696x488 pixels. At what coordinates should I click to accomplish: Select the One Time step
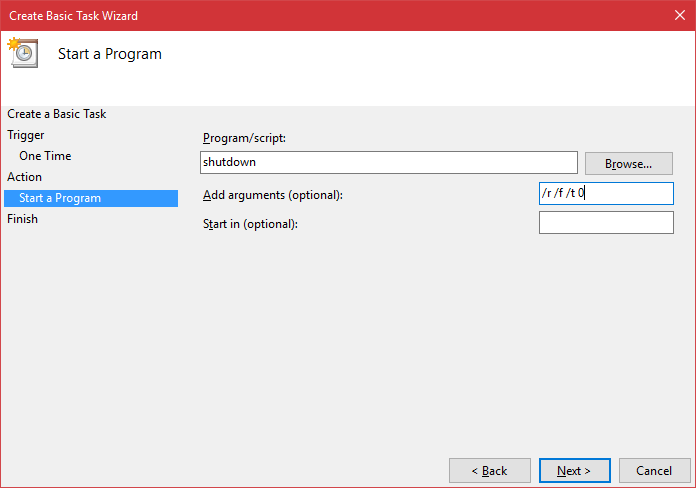45,156
